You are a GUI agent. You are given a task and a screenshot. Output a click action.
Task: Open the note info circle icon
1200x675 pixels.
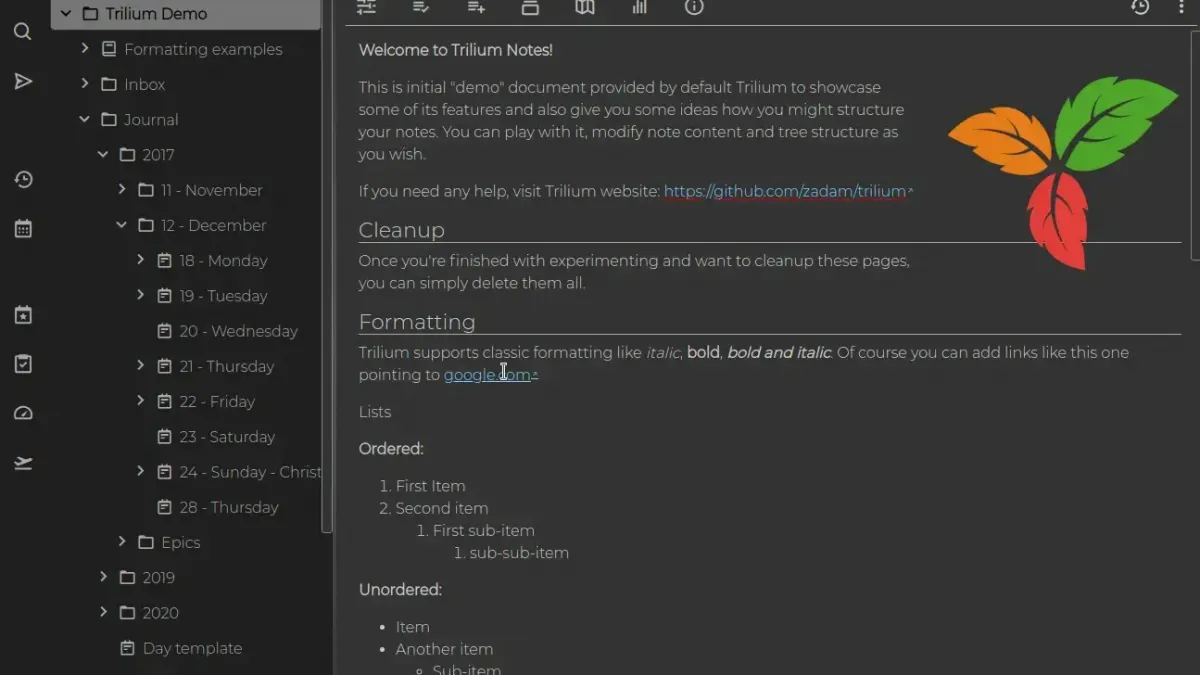(x=694, y=7)
